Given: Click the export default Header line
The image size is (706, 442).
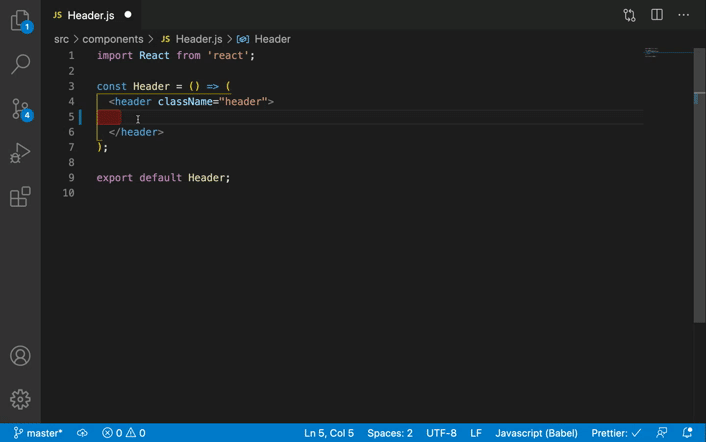Looking at the screenshot, I should pyautogui.click(x=163, y=178).
